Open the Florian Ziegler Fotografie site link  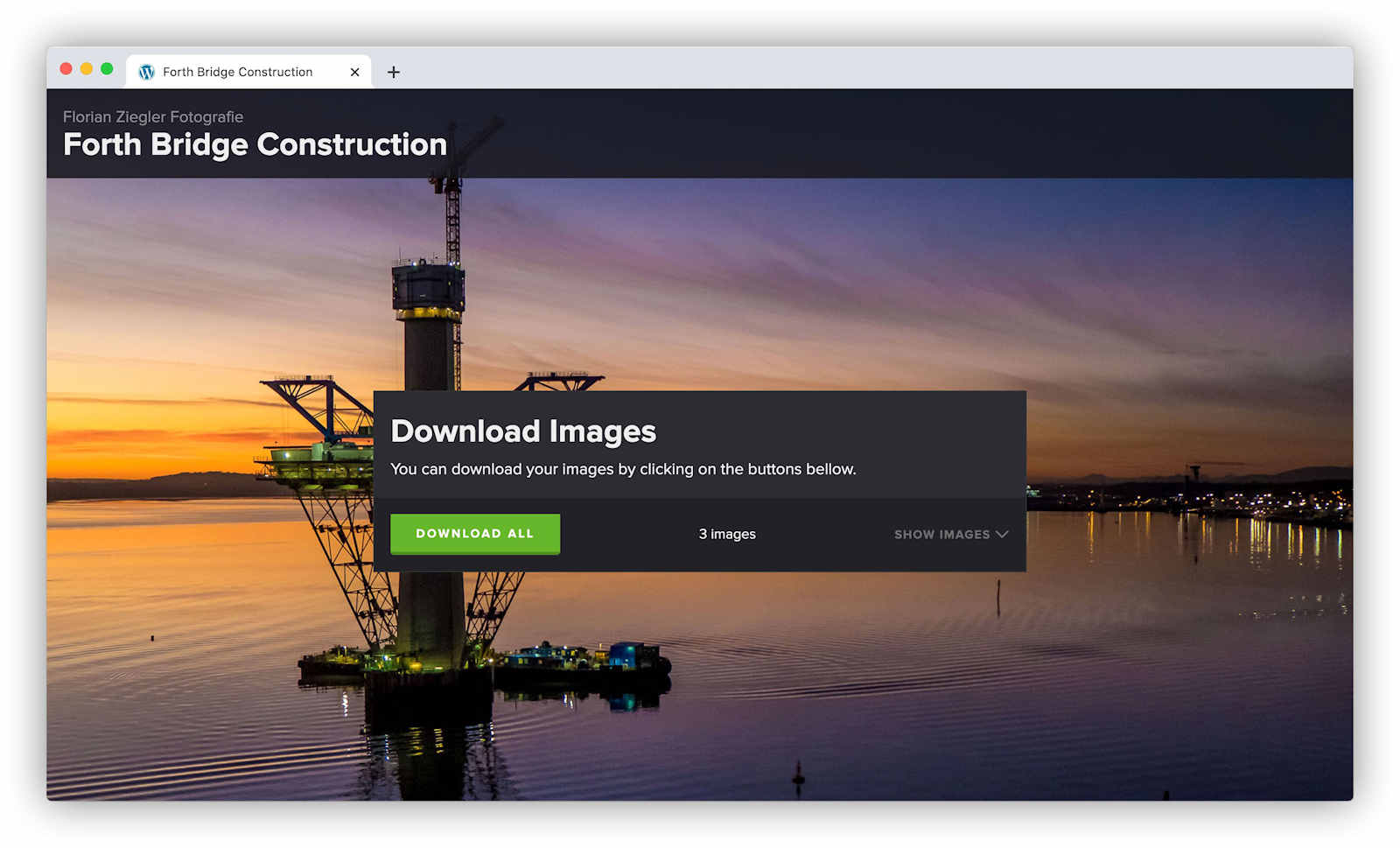pos(153,116)
